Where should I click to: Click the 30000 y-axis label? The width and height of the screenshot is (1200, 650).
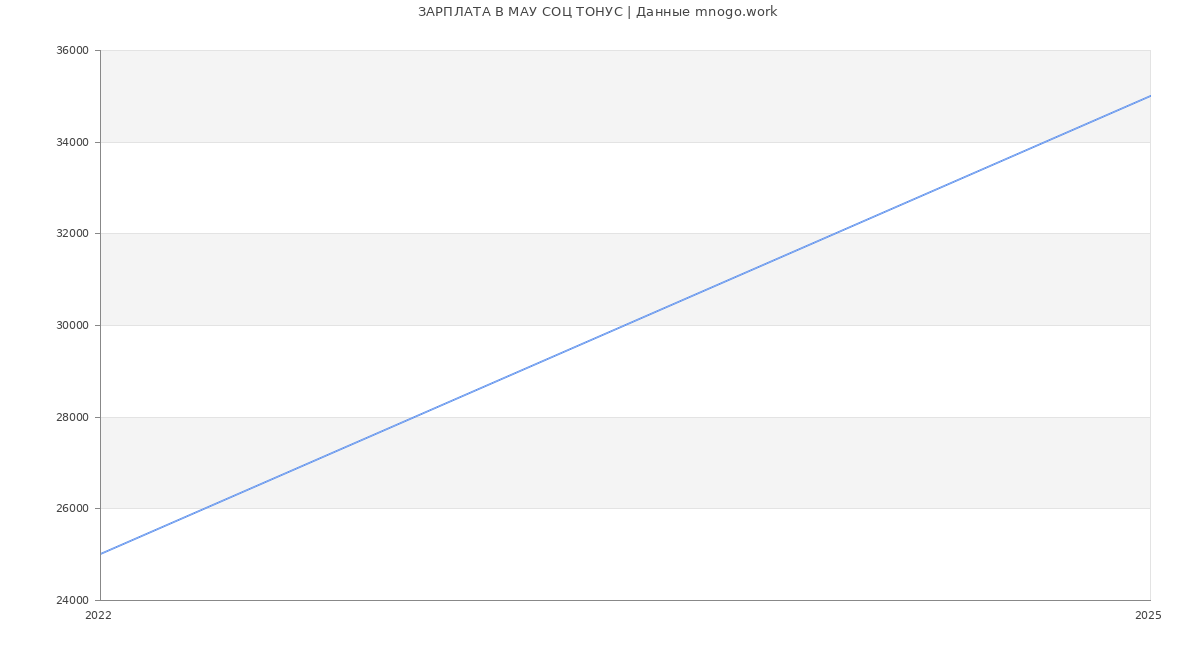coord(74,325)
